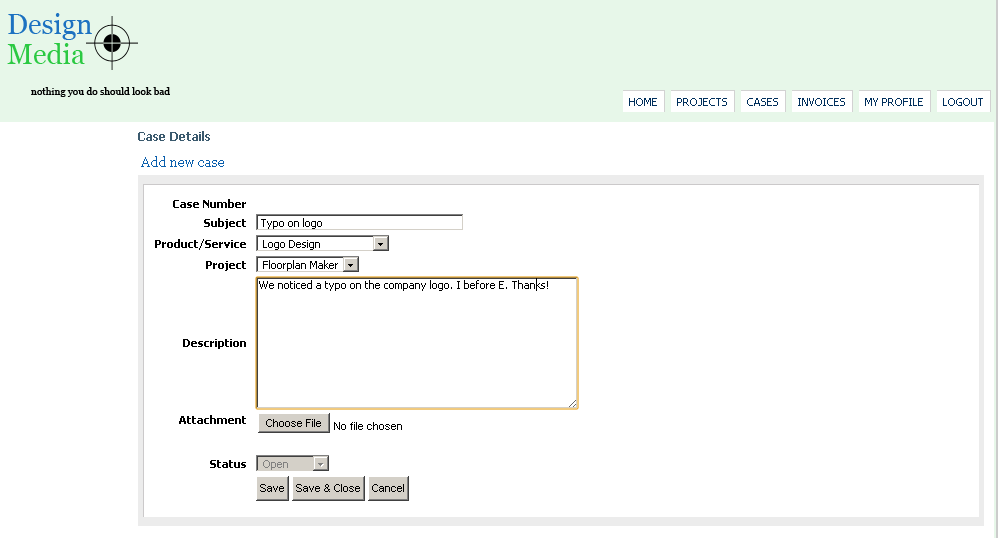Image resolution: width=998 pixels, height=538 pixels.
Task: Click the Save button
Action: click(x=272, y=488)
